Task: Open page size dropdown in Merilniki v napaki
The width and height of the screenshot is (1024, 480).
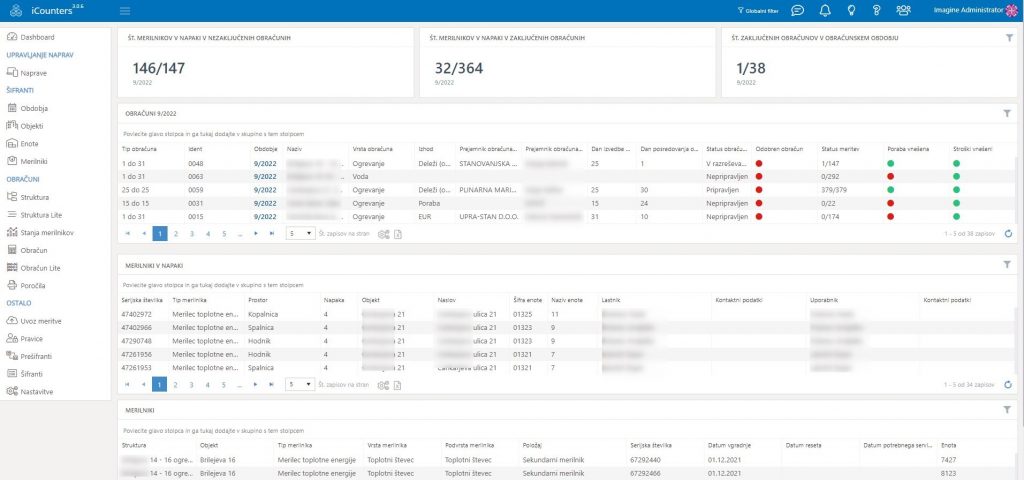Action: [300, 385]
